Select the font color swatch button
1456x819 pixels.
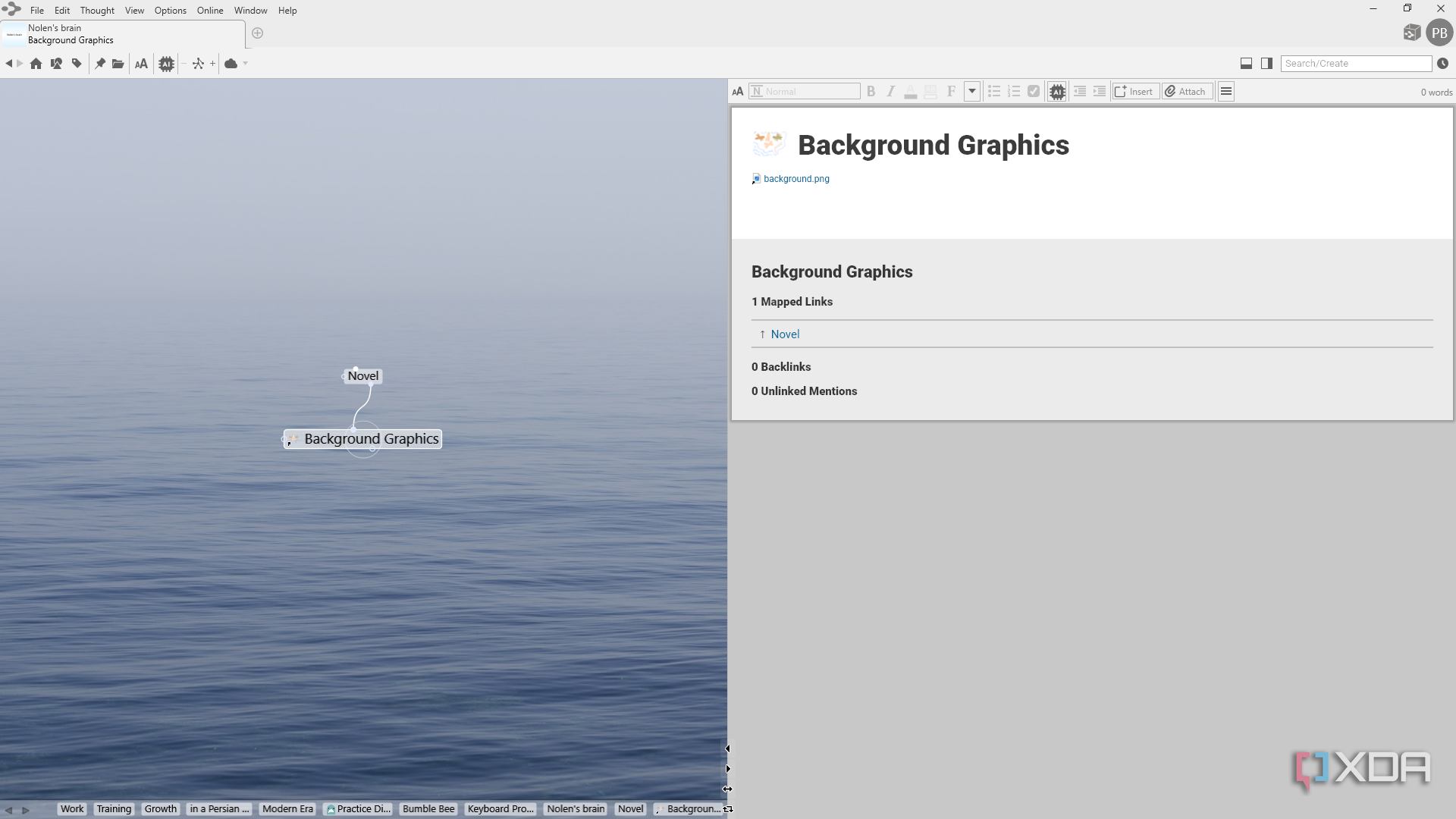click(911, 92)
